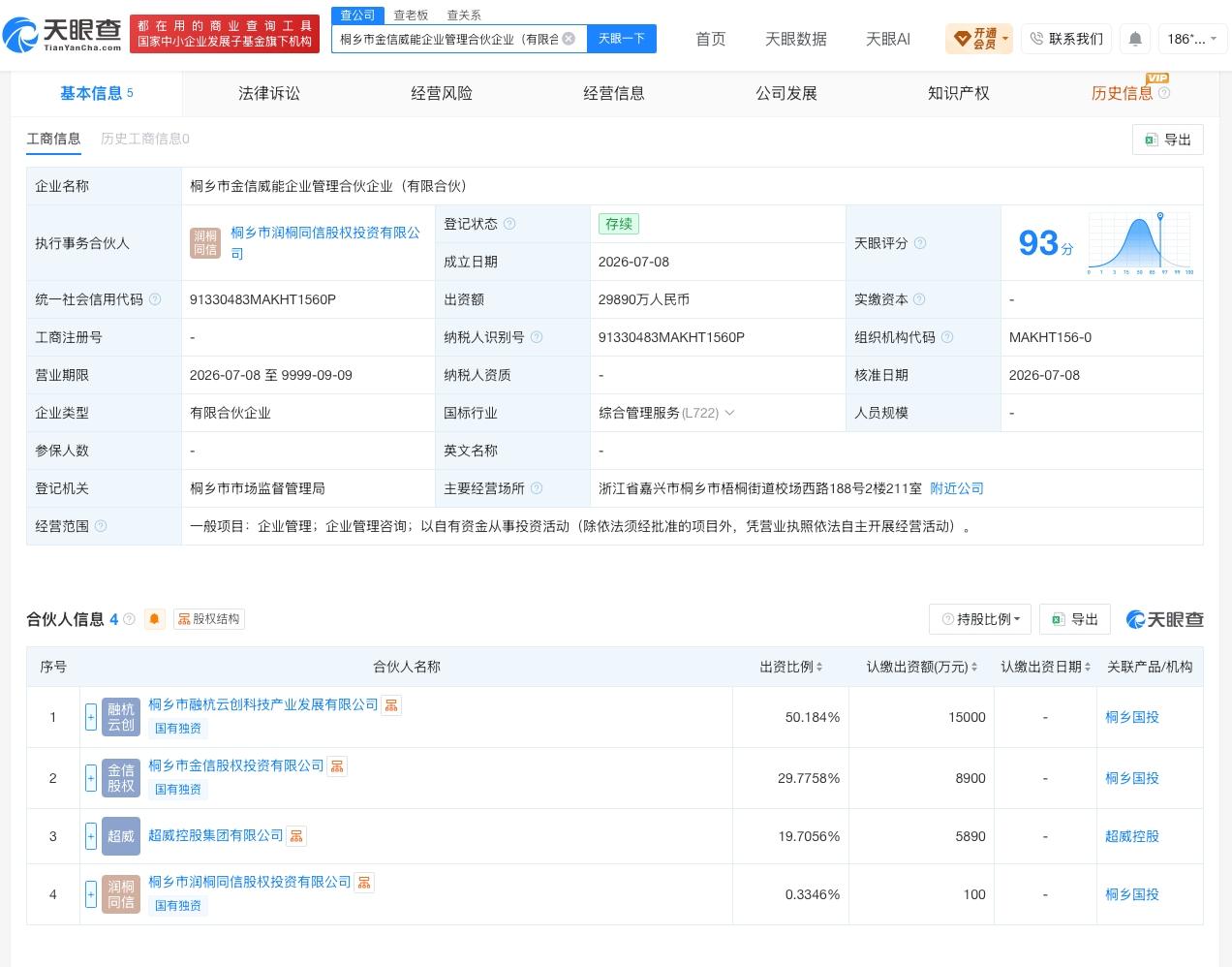Open 持股比例 dropdown
Viewport: 1232px width, 967px height.
980,619
